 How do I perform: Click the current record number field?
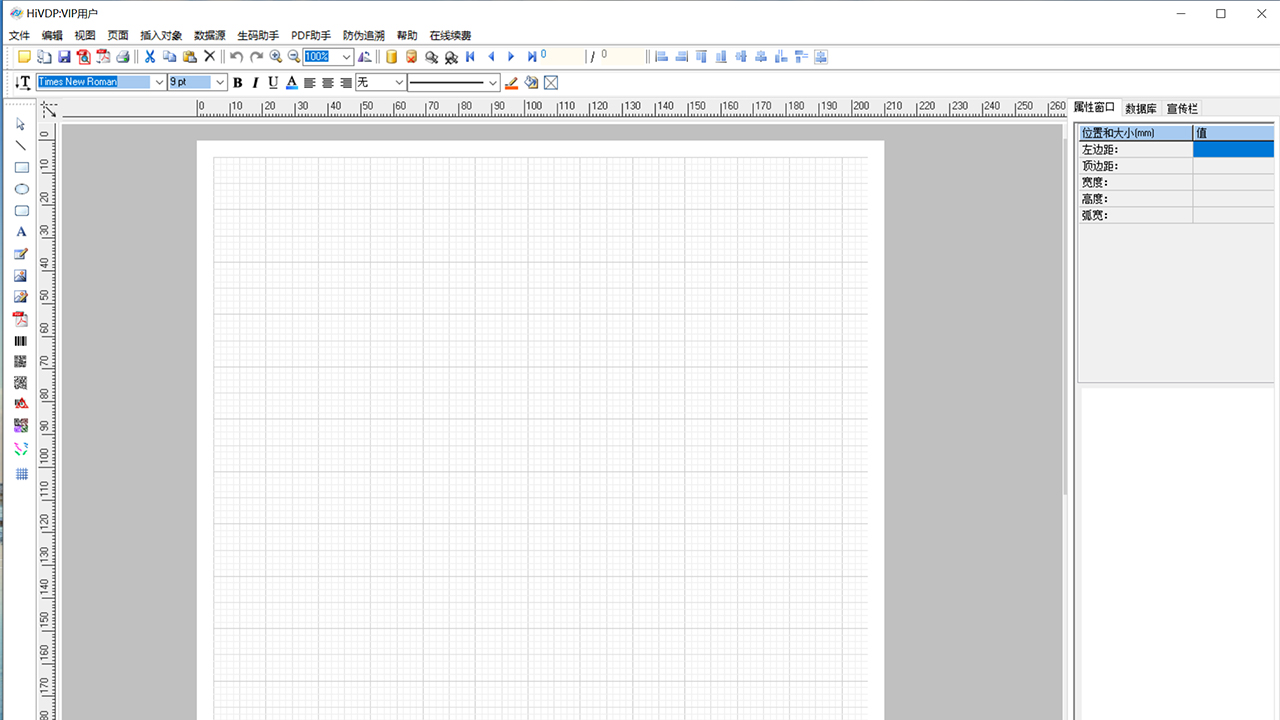point(562,57)
